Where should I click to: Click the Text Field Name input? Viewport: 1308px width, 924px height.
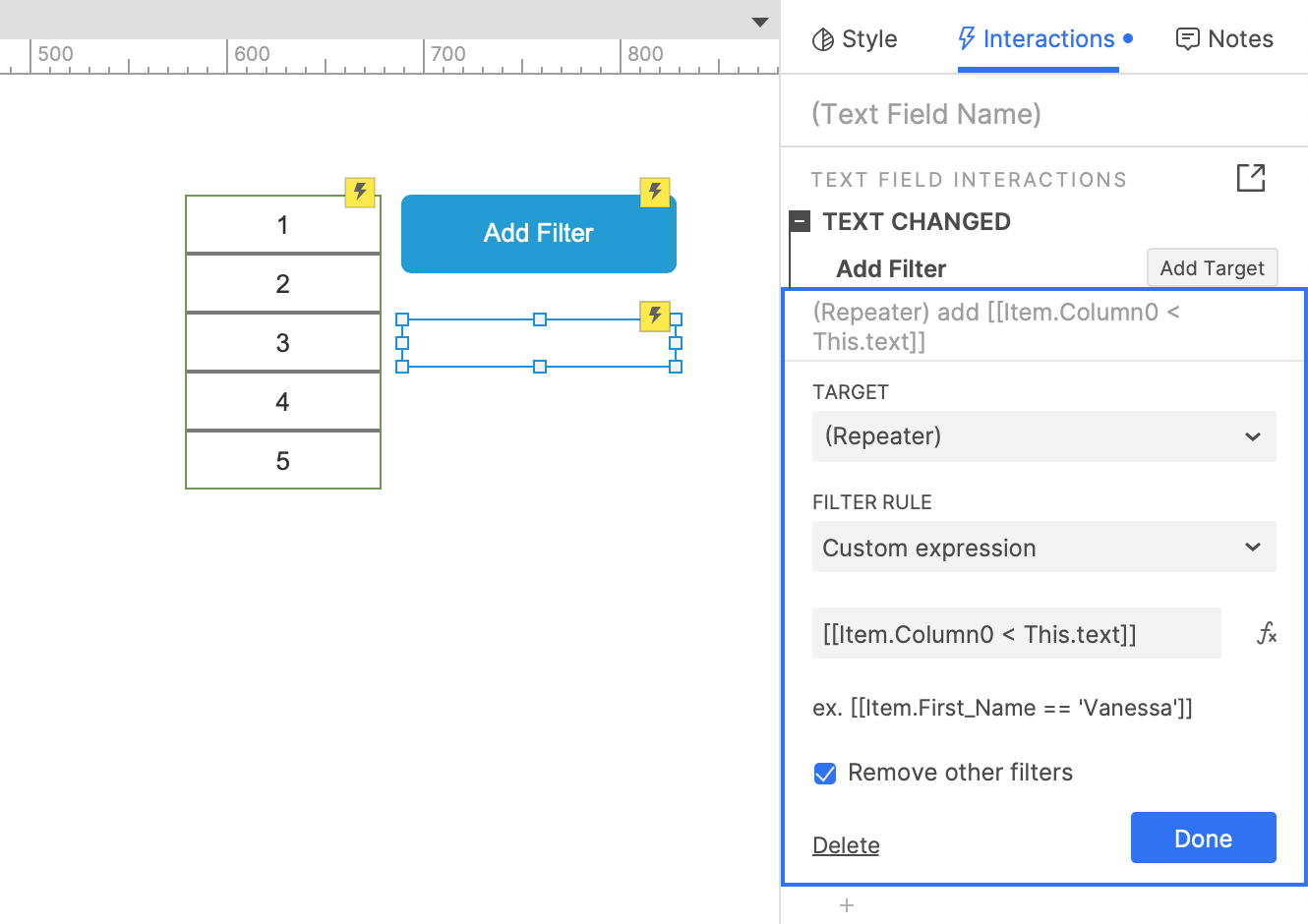(x=1042, y=114)
